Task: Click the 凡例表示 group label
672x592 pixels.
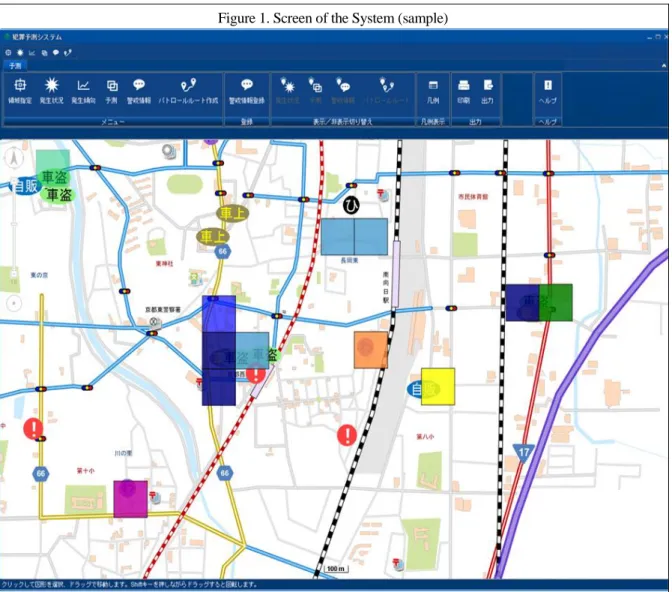Action: (433, 122)
